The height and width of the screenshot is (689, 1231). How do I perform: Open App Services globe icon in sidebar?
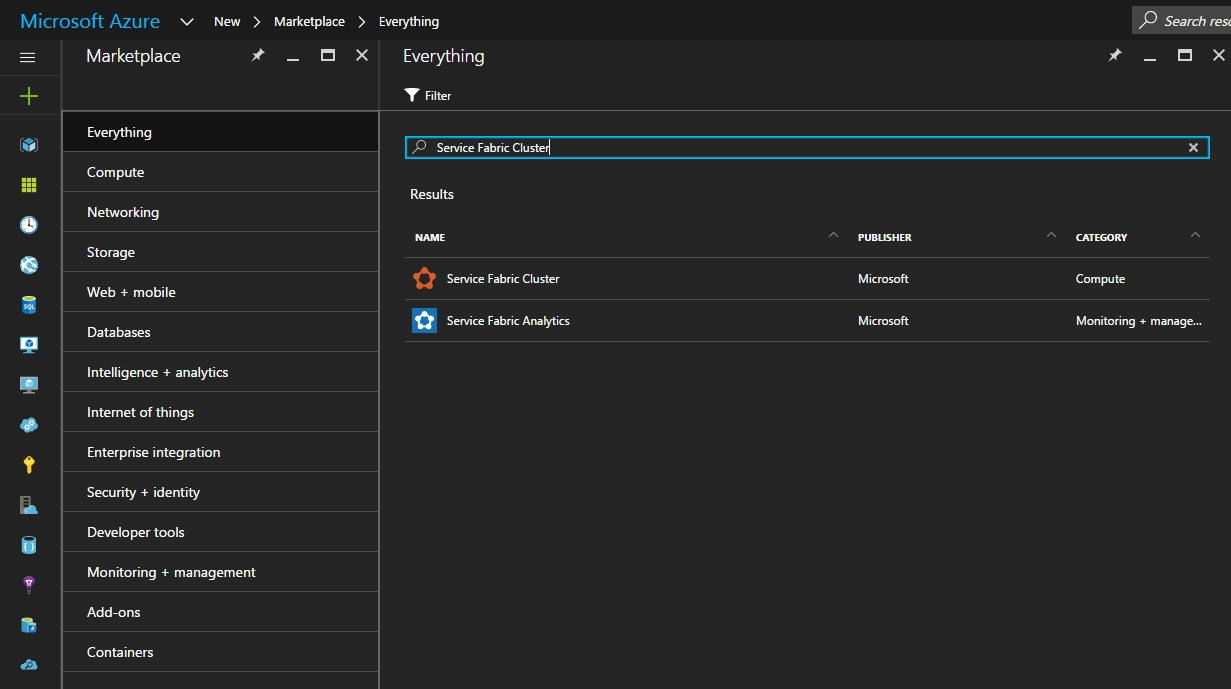[29, 265]
